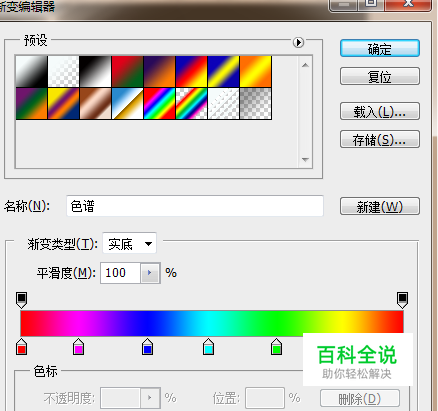The width and height of the screenshot is (438, 411).
Task: Click the 位置 input field
Action: point(265,398)
